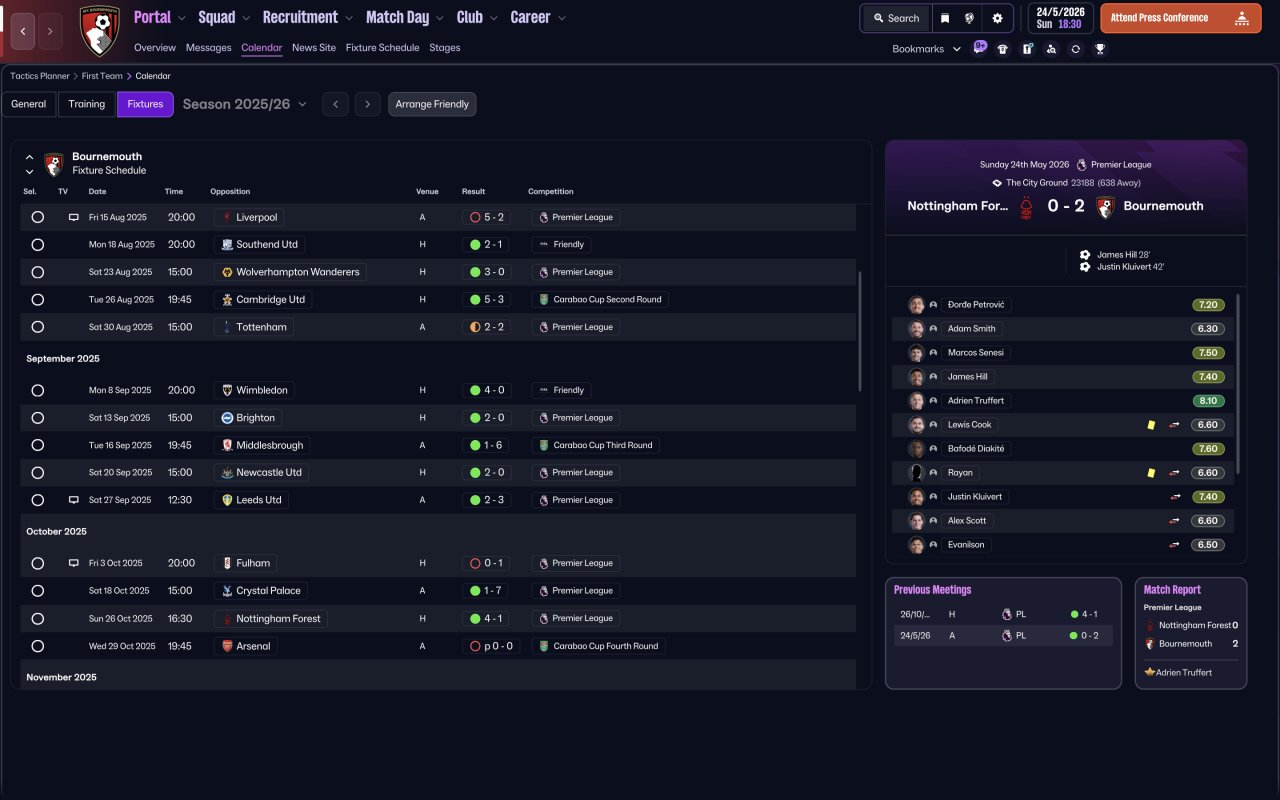The width and height of the screenshot is (1280, 800).
Task: Click the Premier League logo in match header
Action: pos(1082,165)
